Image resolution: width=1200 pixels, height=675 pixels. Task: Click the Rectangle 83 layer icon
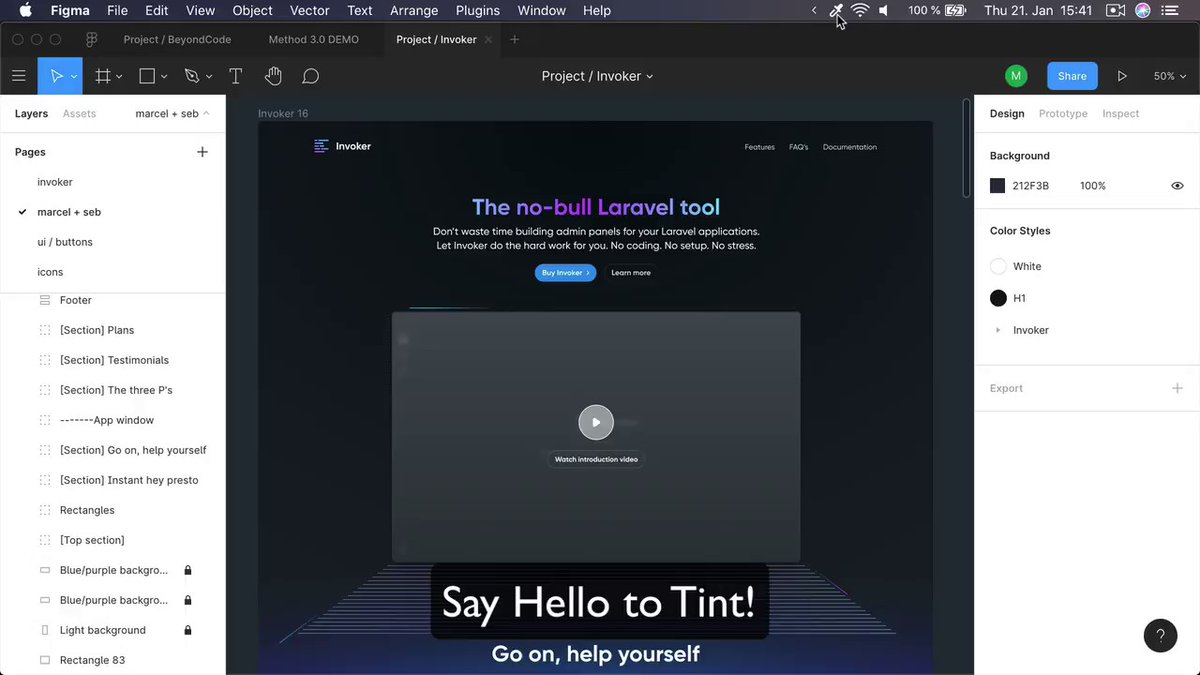point(44,660)
